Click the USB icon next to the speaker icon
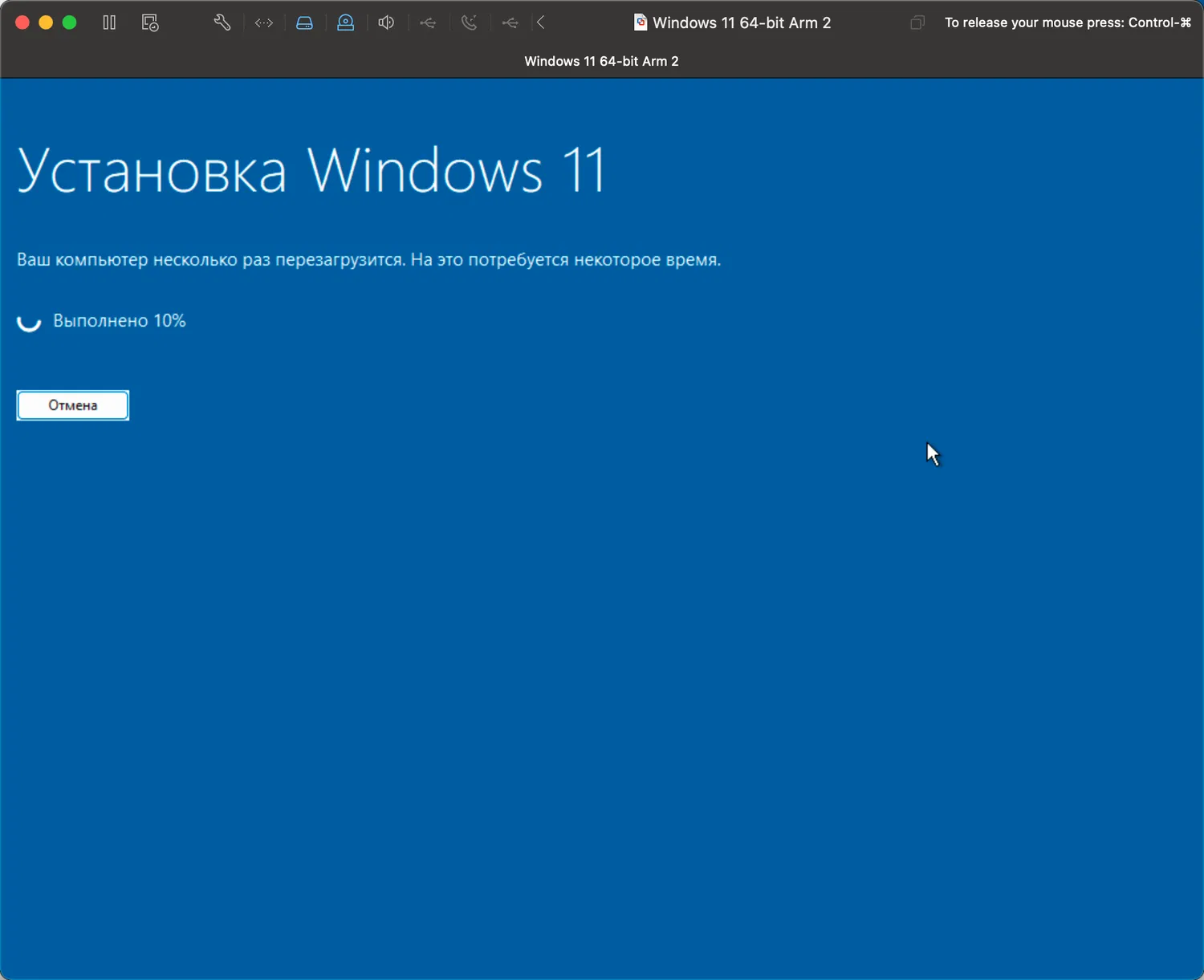1204x980 pixels. (428, 22)
